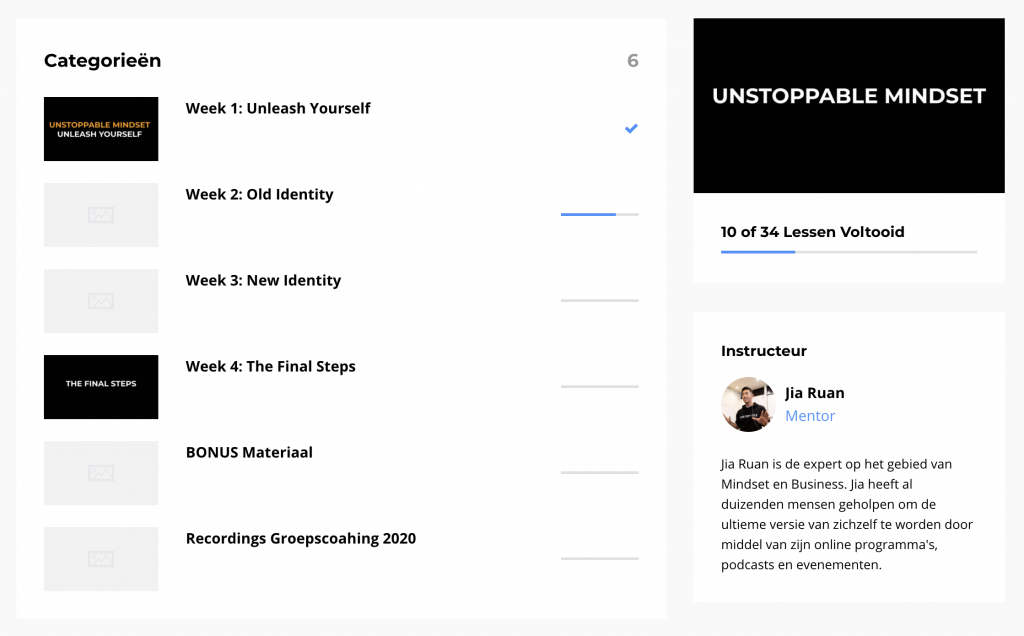Open Week 3: New Identity category title
Screen dimensions: 1024x636
click(x=263, y=281)
